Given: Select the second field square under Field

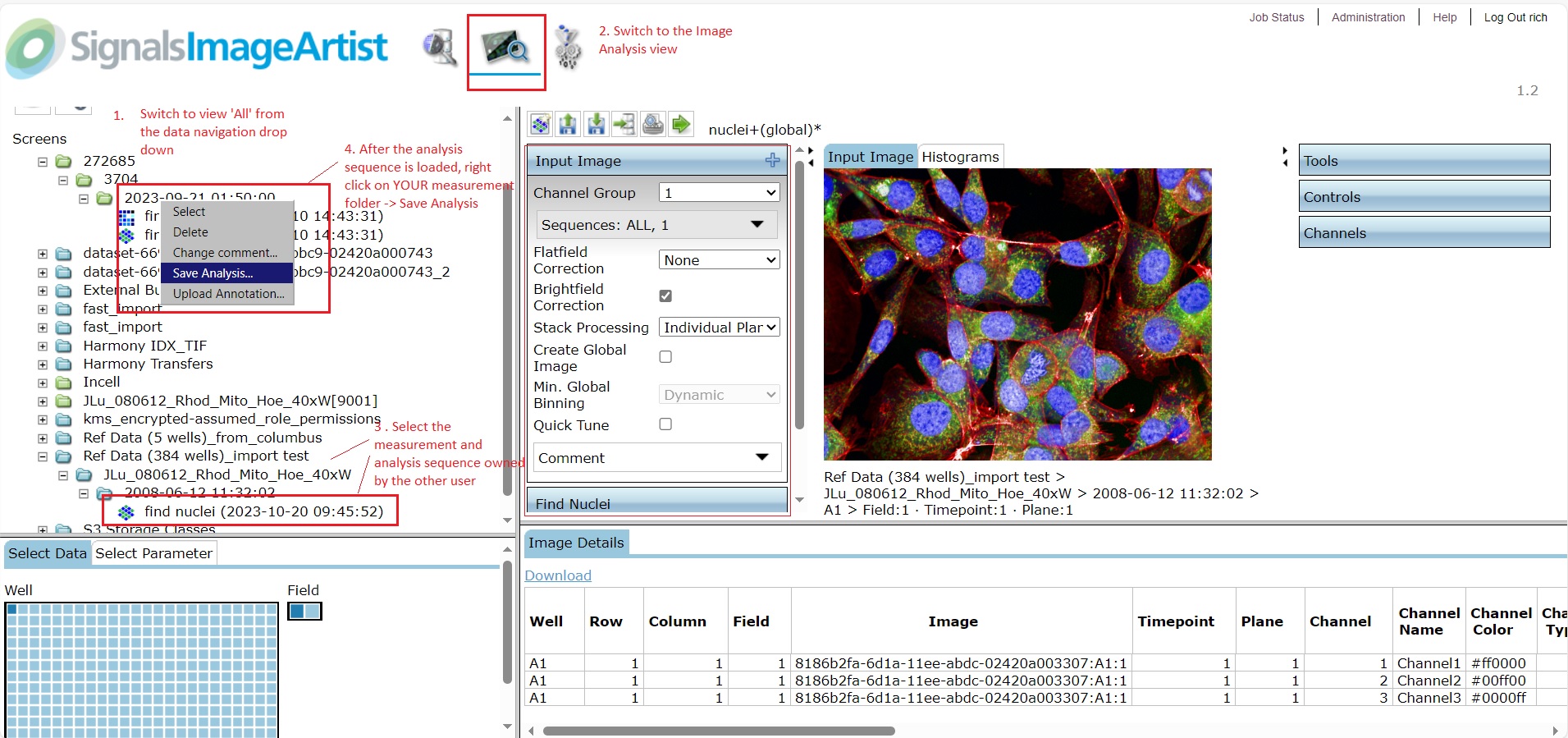Looking at the screenshot, I should [x=312, y=612].
